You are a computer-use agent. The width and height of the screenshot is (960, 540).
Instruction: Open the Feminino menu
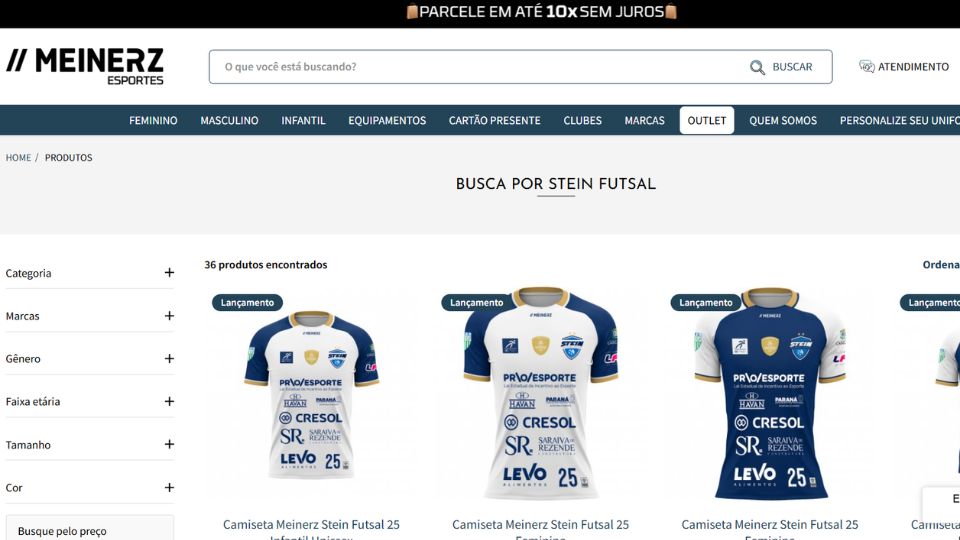pyautogui.click(x=153, y=121)
